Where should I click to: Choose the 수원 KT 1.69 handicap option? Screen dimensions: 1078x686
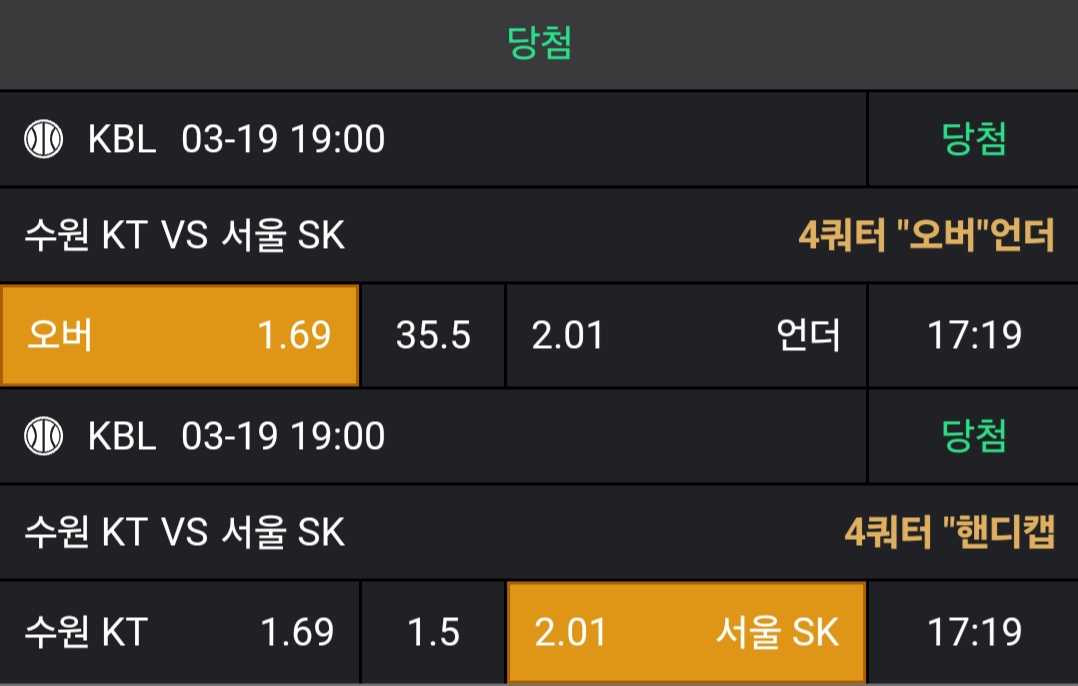(180, 632)
